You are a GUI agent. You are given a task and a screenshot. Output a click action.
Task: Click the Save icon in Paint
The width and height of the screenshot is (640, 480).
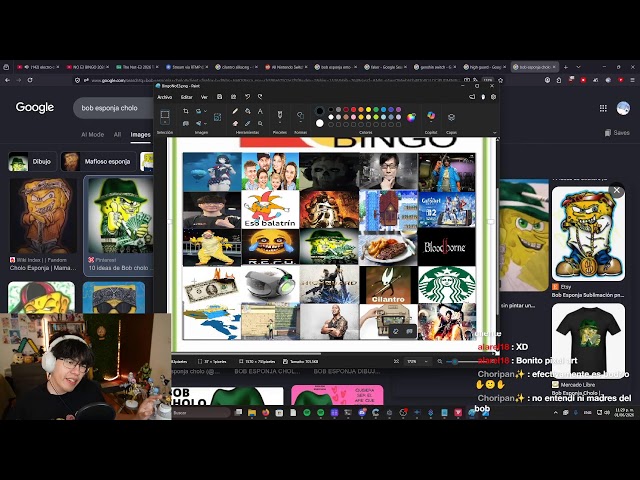220,97
